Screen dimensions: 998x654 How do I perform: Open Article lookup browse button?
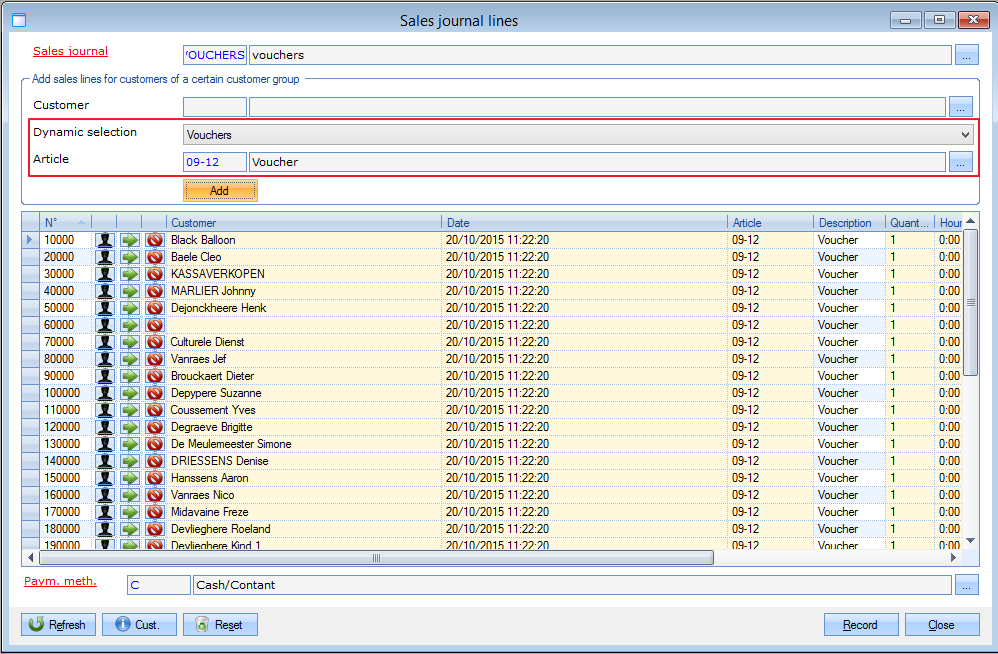click(x=960, y=161)
